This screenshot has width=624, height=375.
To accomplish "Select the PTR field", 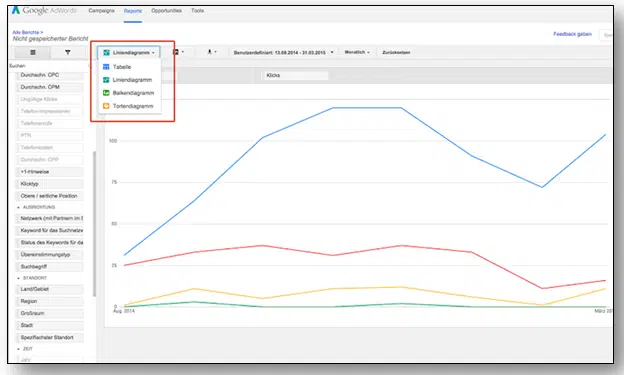I will pos(50,135).
